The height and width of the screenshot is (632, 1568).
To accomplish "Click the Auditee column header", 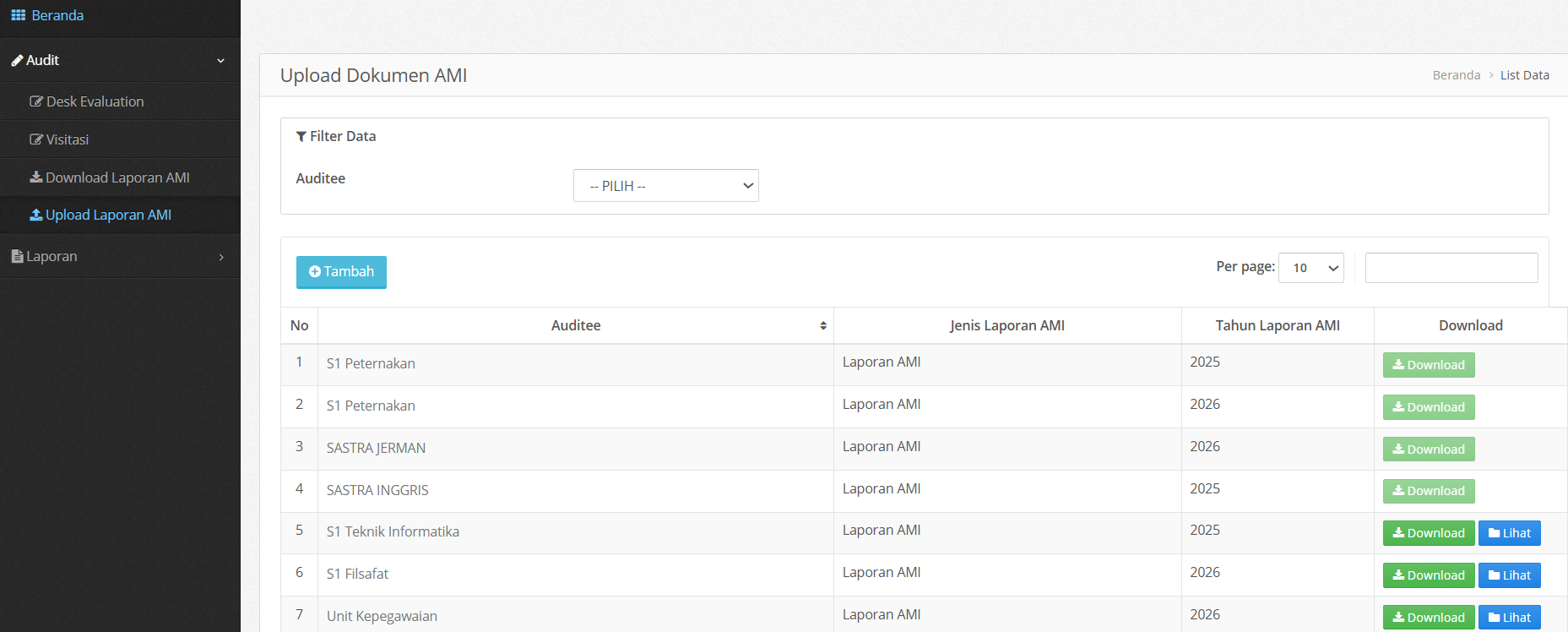I will tap(576, 325).
